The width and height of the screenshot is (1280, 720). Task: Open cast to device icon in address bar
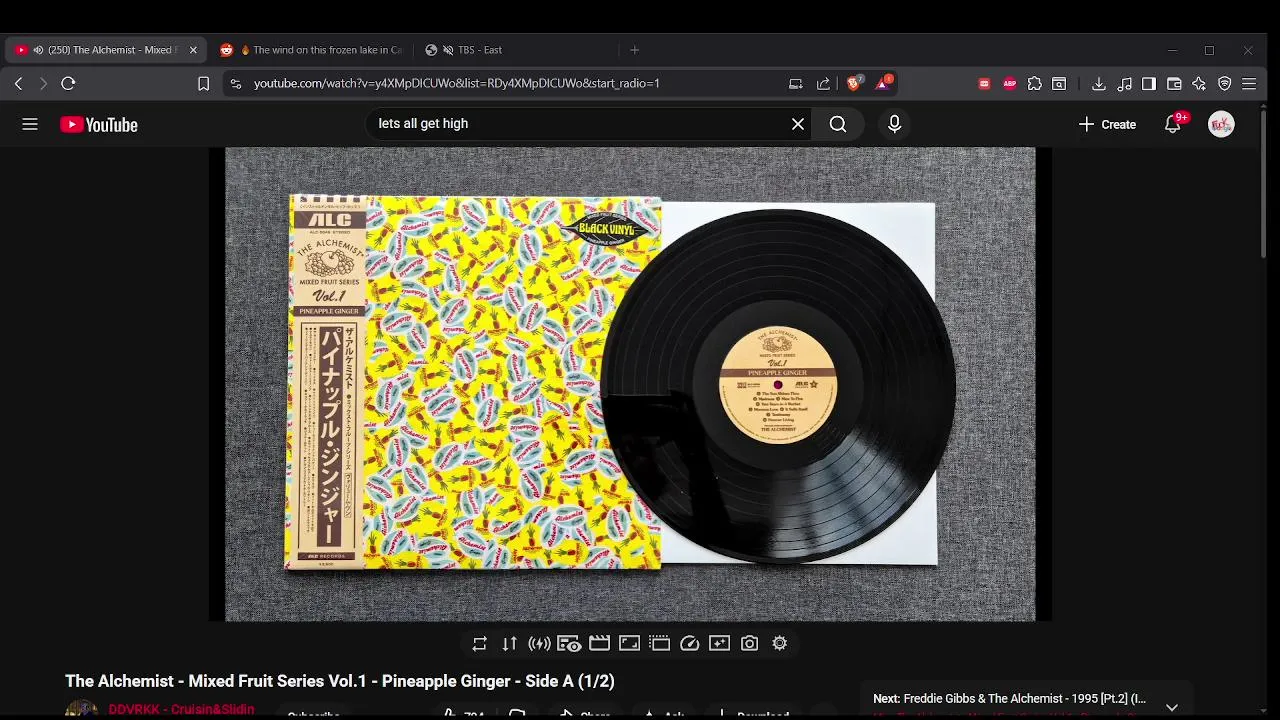[x=796, y=84]
